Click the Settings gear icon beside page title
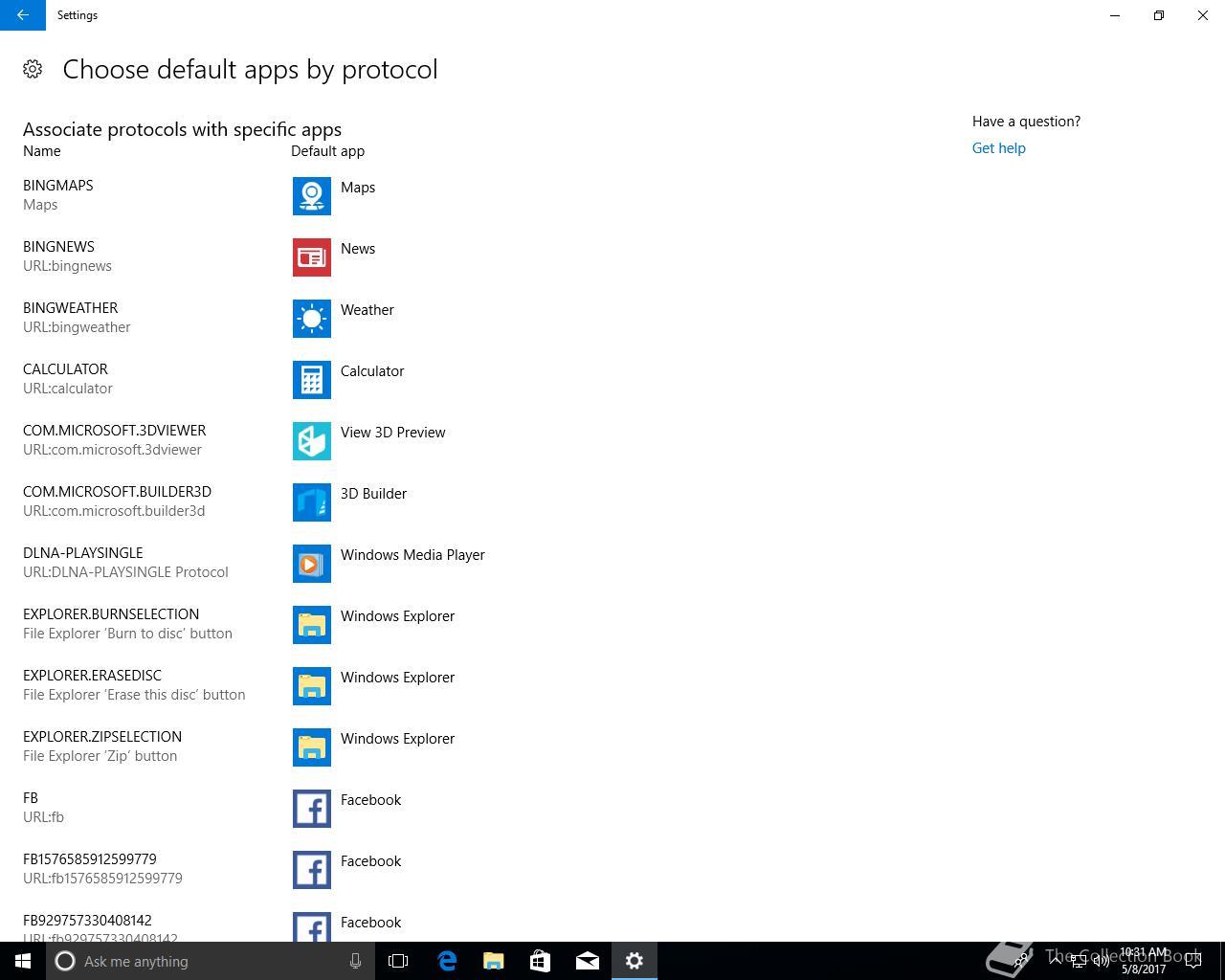 point(33,69)
